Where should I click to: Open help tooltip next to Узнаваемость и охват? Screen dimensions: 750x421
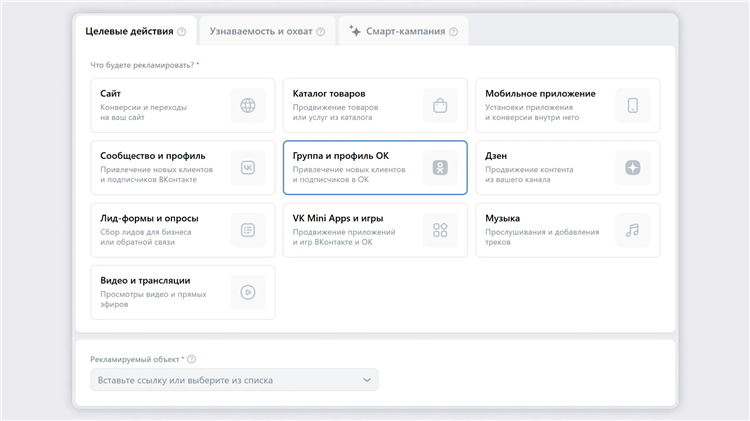320,32
